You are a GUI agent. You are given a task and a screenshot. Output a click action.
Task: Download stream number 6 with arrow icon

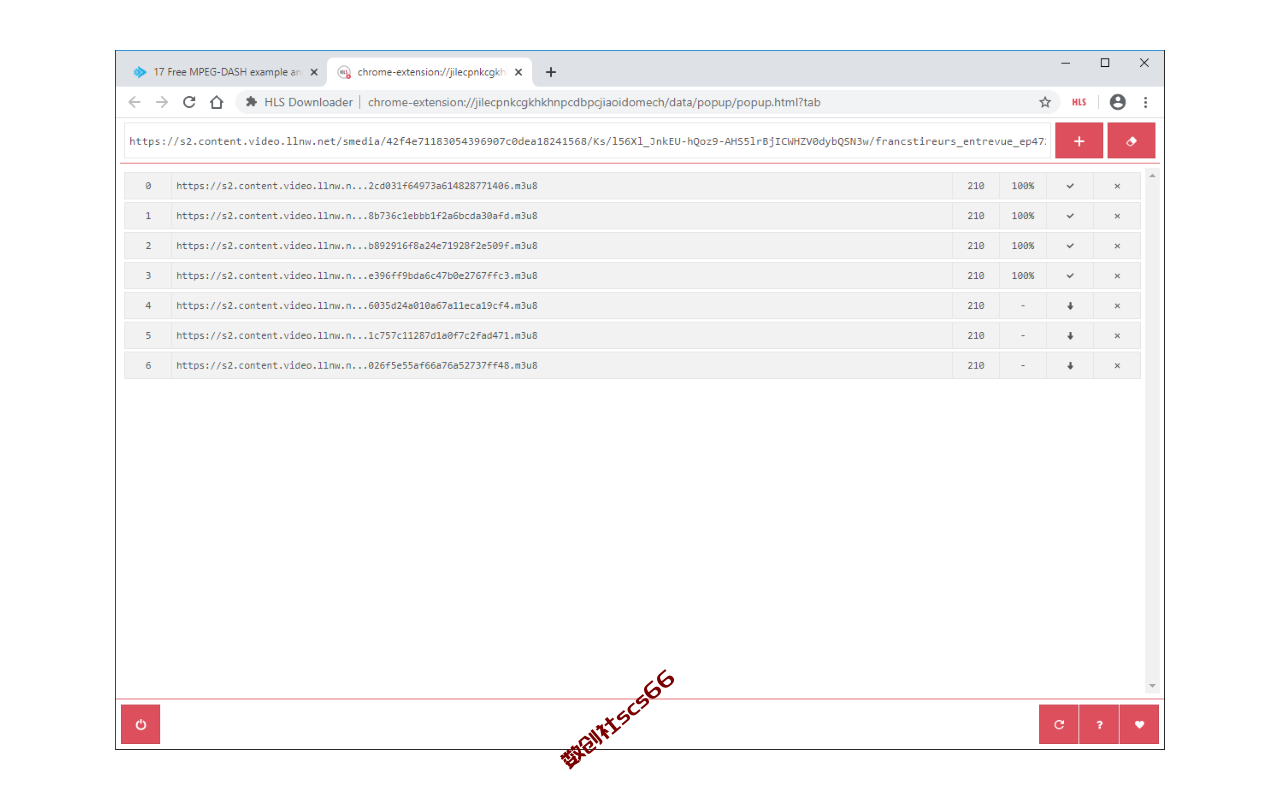tap(1070, 366)
